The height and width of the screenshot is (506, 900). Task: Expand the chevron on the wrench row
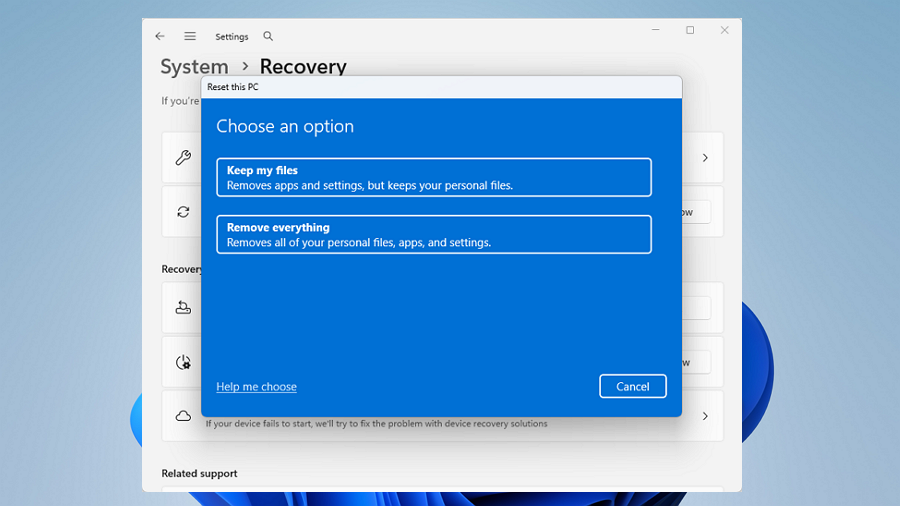click(705, 158)
